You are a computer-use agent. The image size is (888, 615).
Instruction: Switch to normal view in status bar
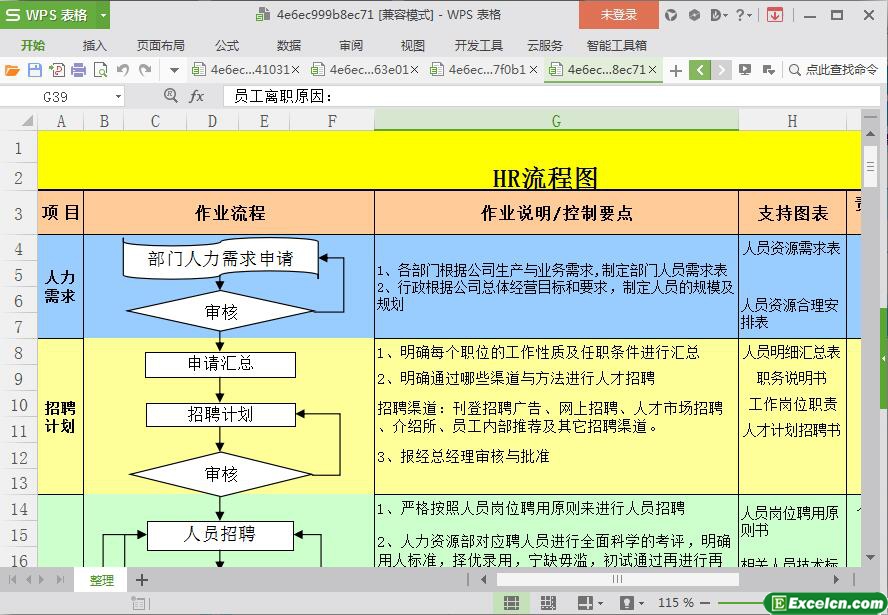point(511,603)
